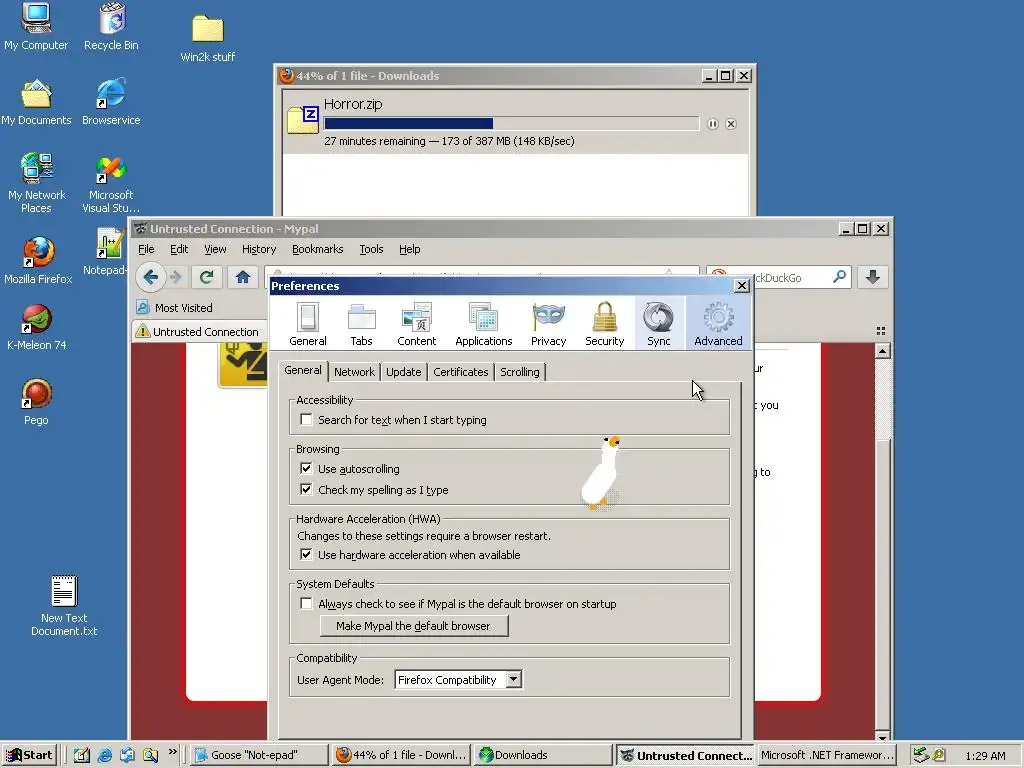Pause the Horror.zip download
Viewport: 1024px width, 768px height.
tap(712, 124)
